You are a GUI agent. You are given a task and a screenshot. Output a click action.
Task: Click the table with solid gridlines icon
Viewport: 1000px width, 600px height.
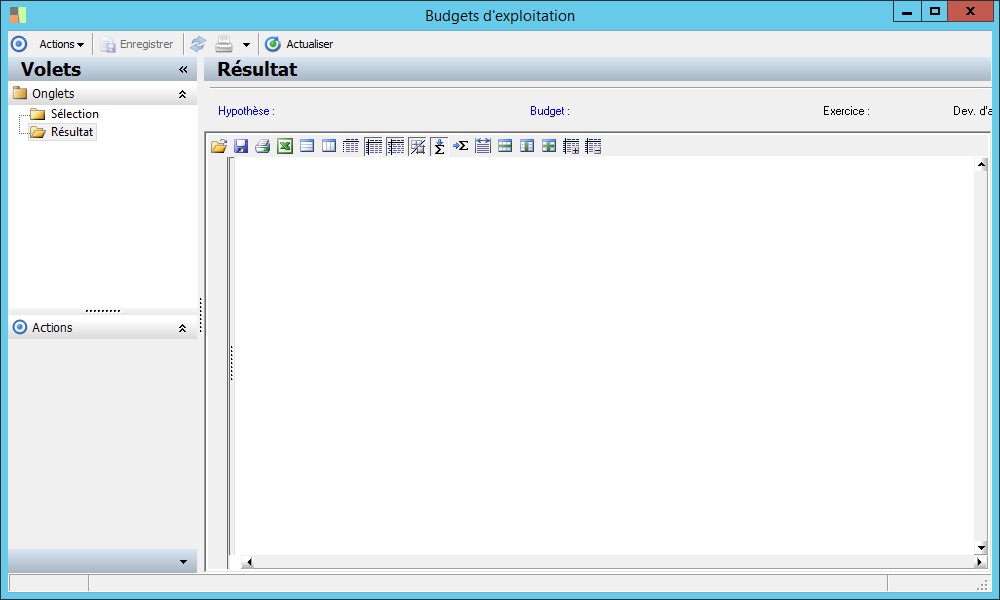point(373,146)
